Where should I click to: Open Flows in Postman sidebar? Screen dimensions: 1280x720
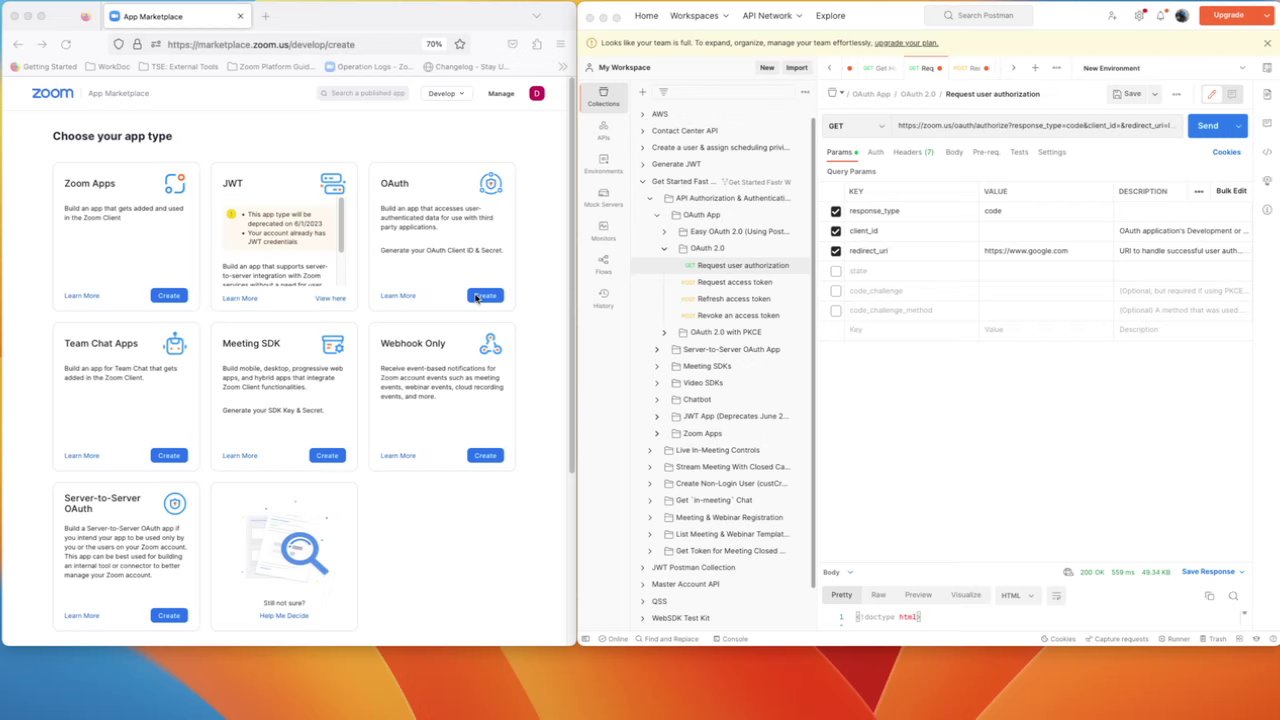point(603,265)
